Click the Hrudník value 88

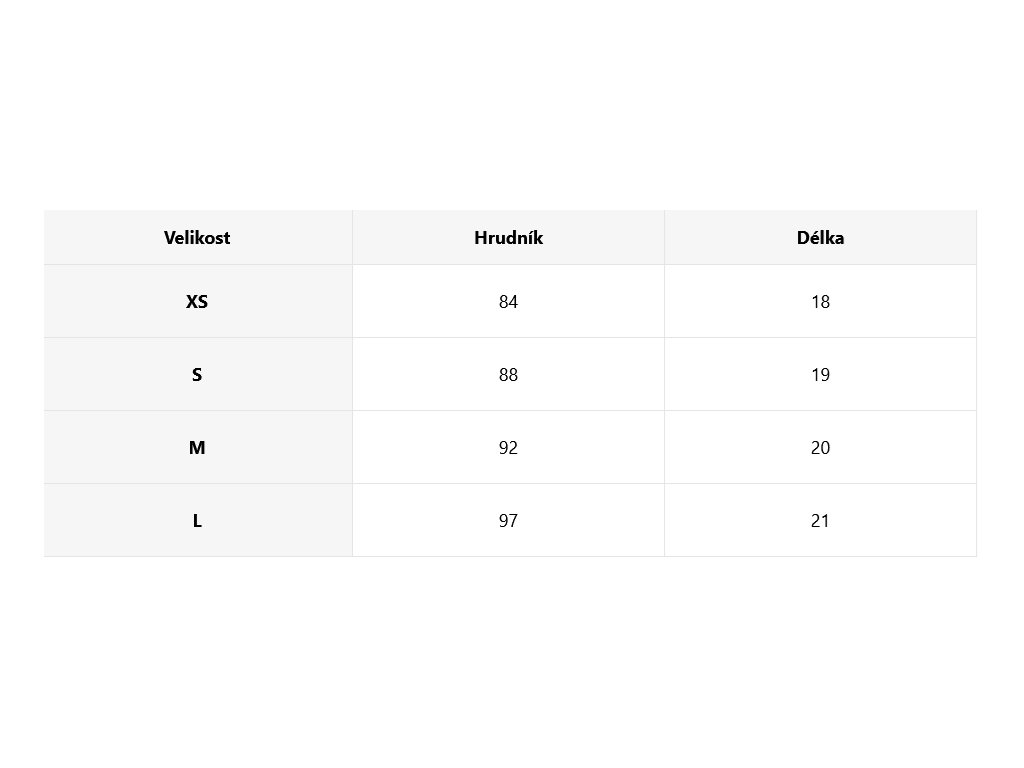click(x=508, y=375)
